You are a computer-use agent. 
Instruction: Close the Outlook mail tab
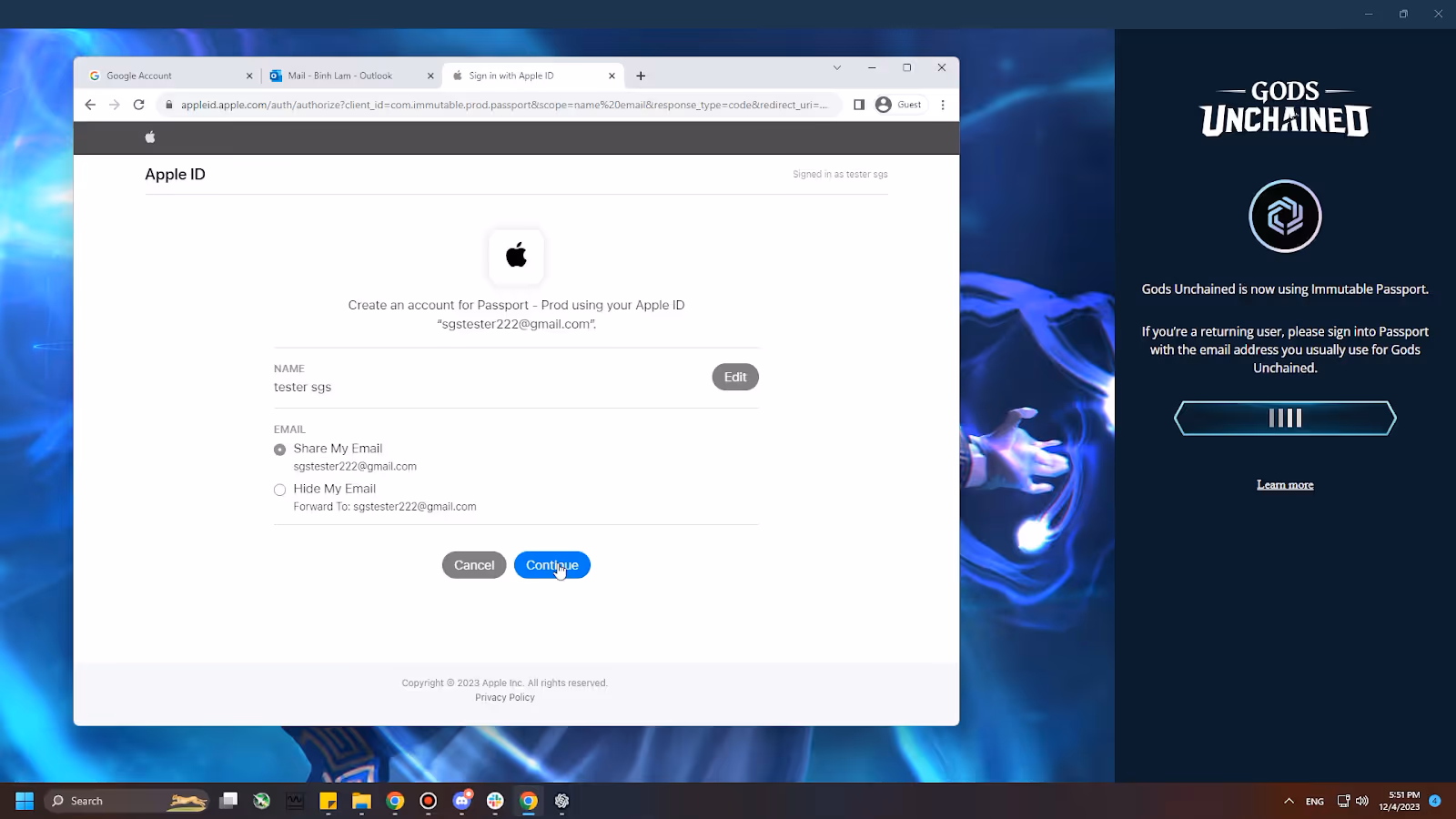click(x=430, y=76)
